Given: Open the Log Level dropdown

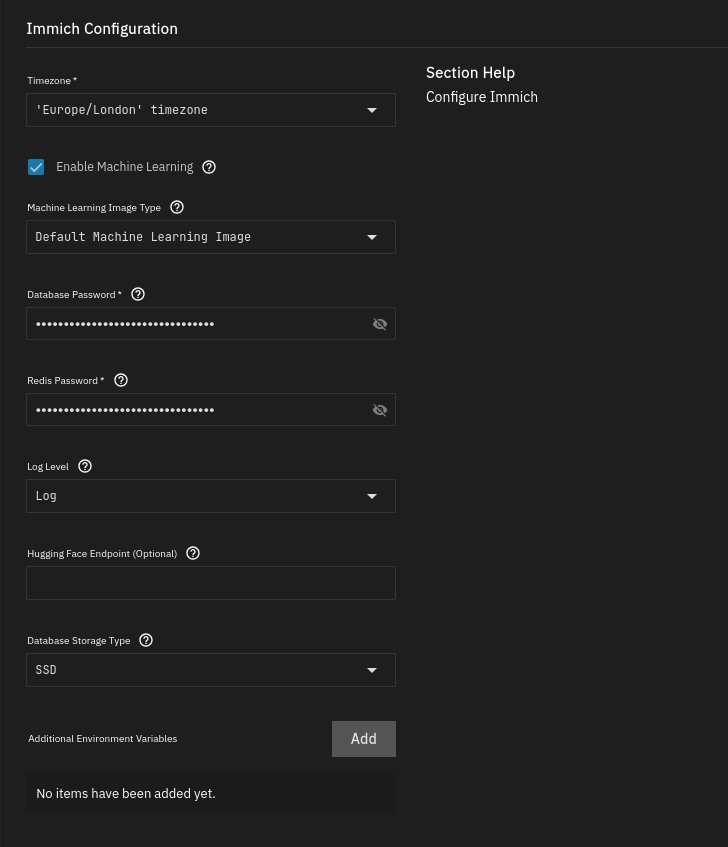Looking at the screenshot, I should (211, 496).
